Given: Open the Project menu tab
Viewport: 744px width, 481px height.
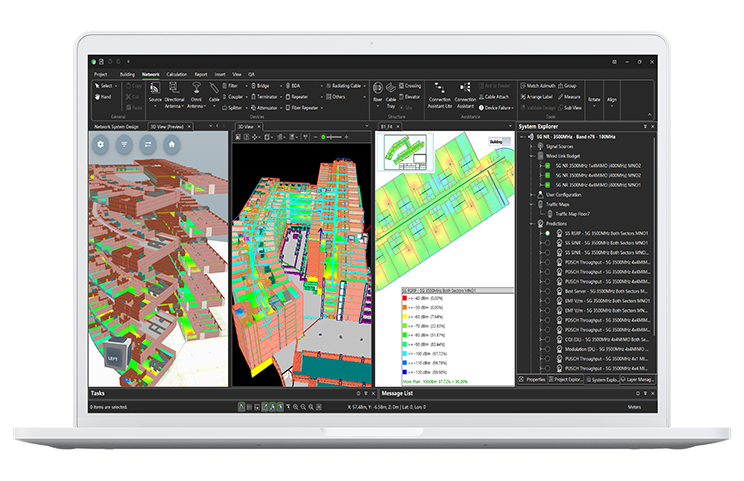Looking at the screenshot, I should 101,74.
